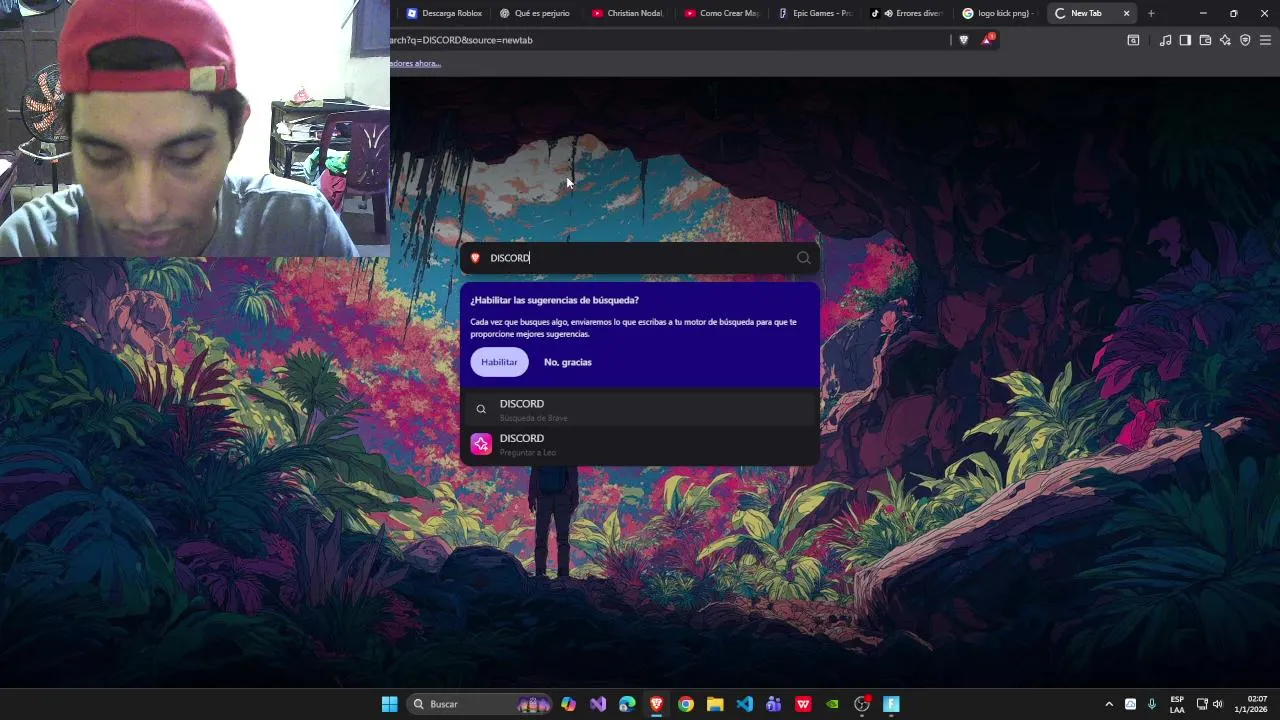Viewport: 1280px width, 720px height.
Task: Click the Leo icon beside DISCORD suggestion
Action: click(x=481, y=444)
